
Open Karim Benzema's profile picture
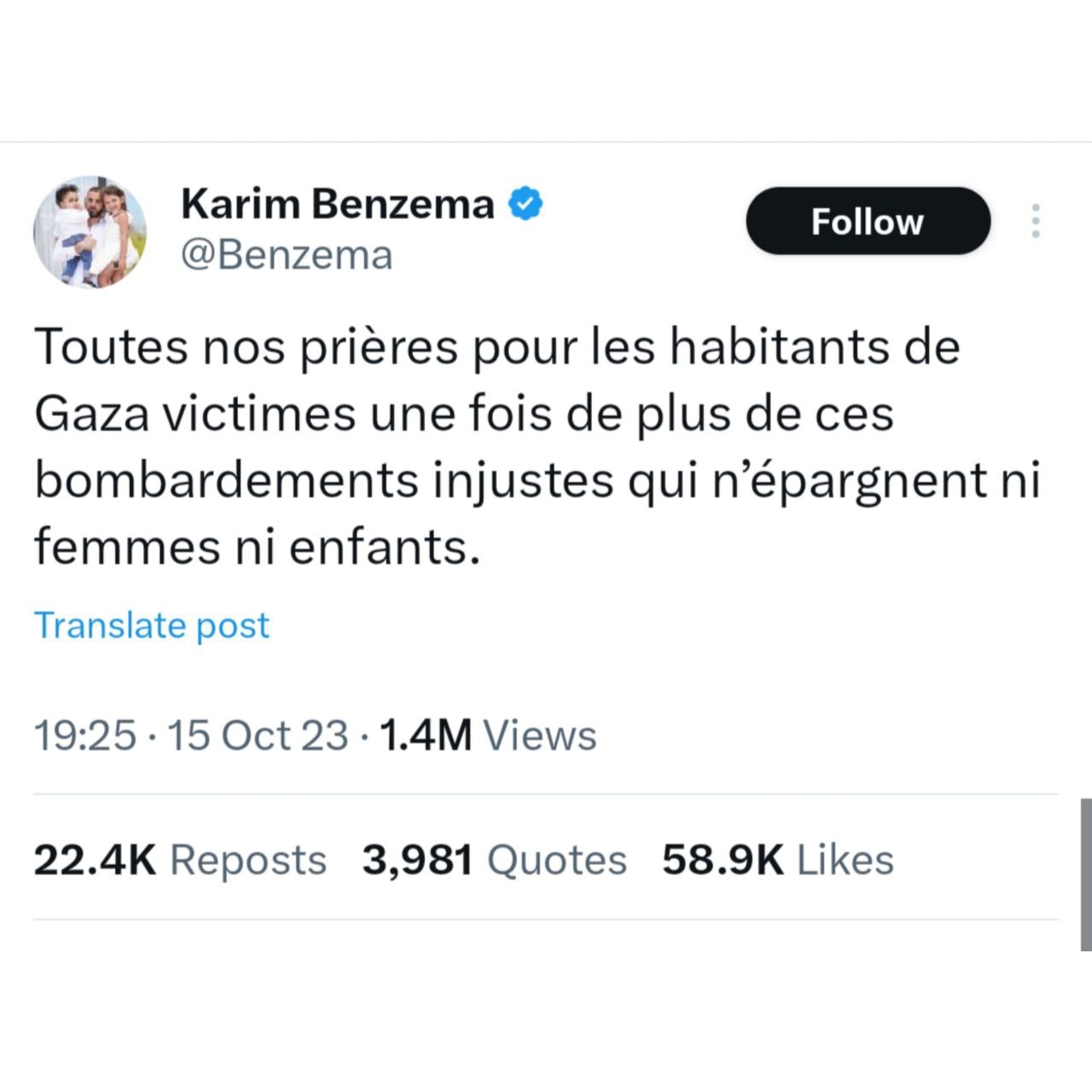tap(90, 232)
